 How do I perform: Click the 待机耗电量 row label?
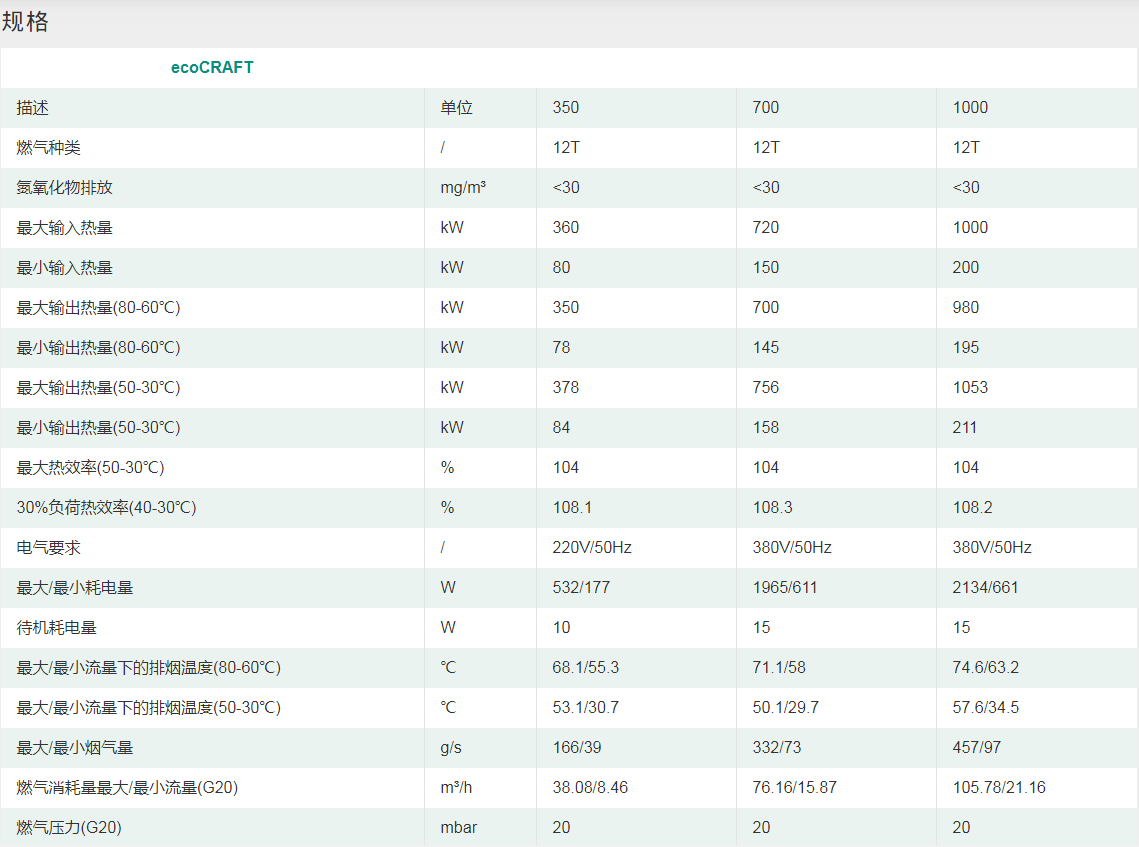(x=57, y=628)
